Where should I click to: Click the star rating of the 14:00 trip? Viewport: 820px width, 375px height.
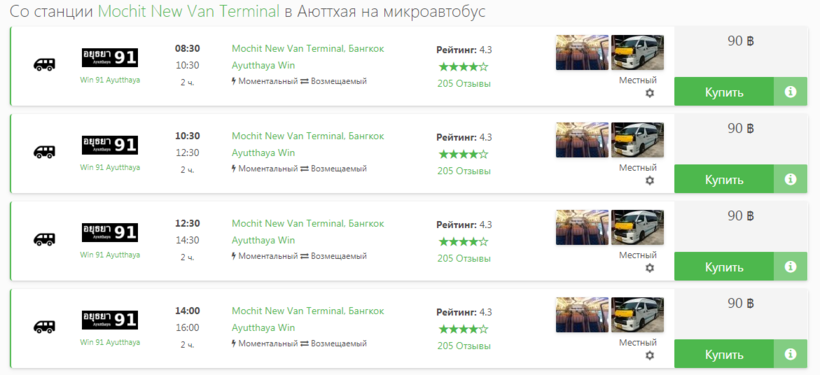point(463,329)
